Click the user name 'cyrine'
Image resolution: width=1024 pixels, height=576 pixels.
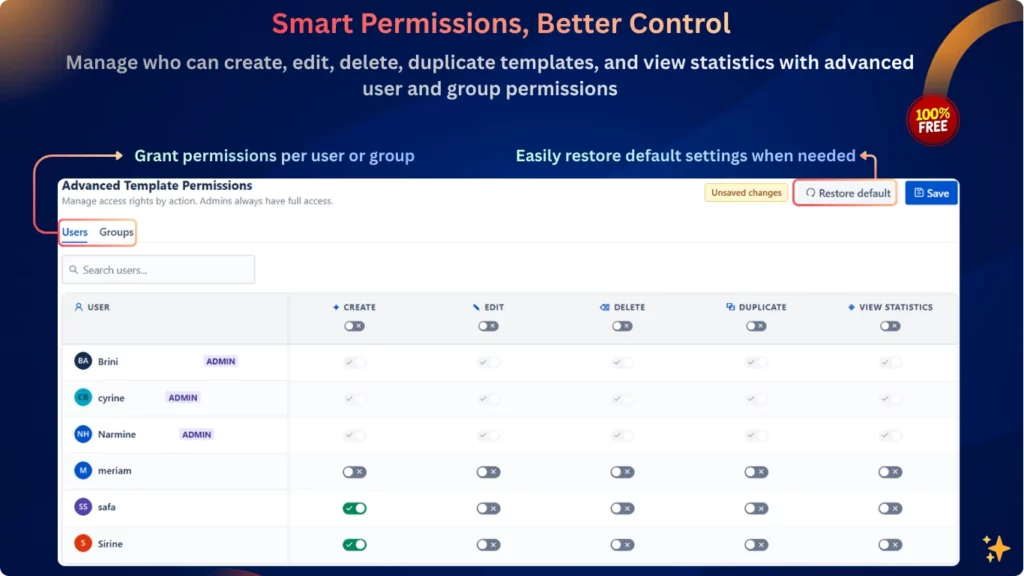111,398
